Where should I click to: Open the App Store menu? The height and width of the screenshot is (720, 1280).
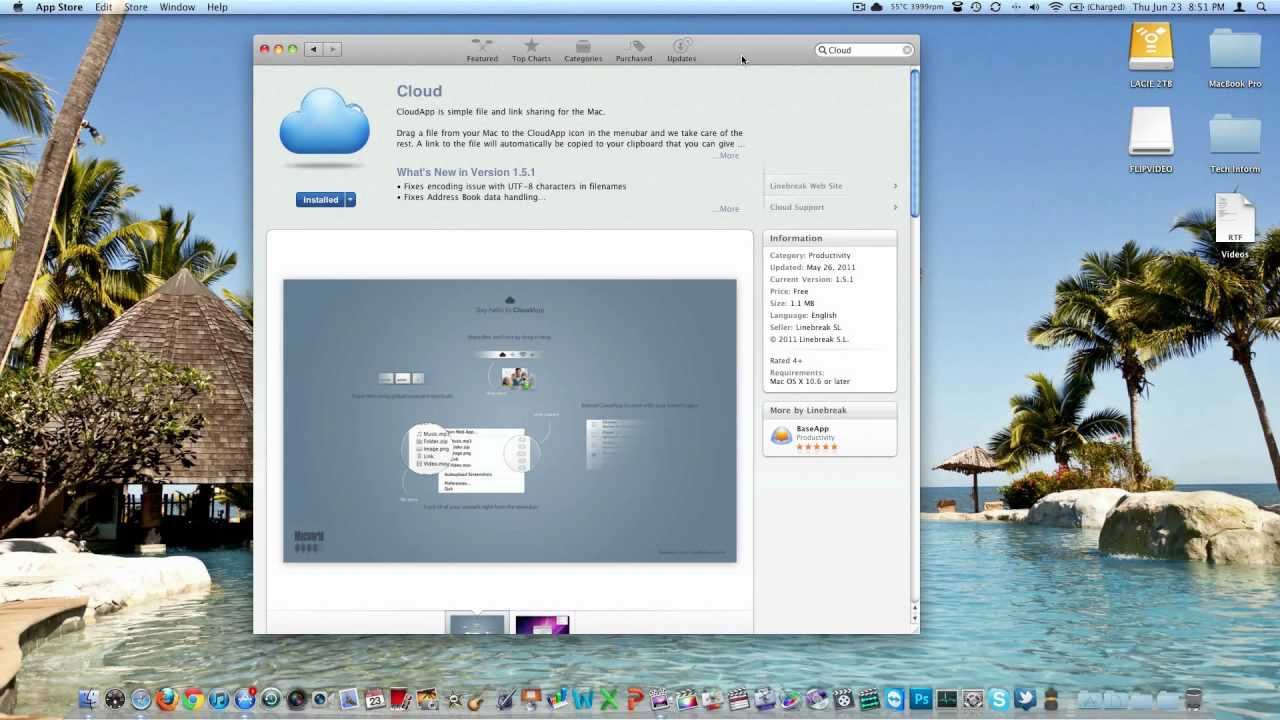pyautogui.click(x=59, y=7)
